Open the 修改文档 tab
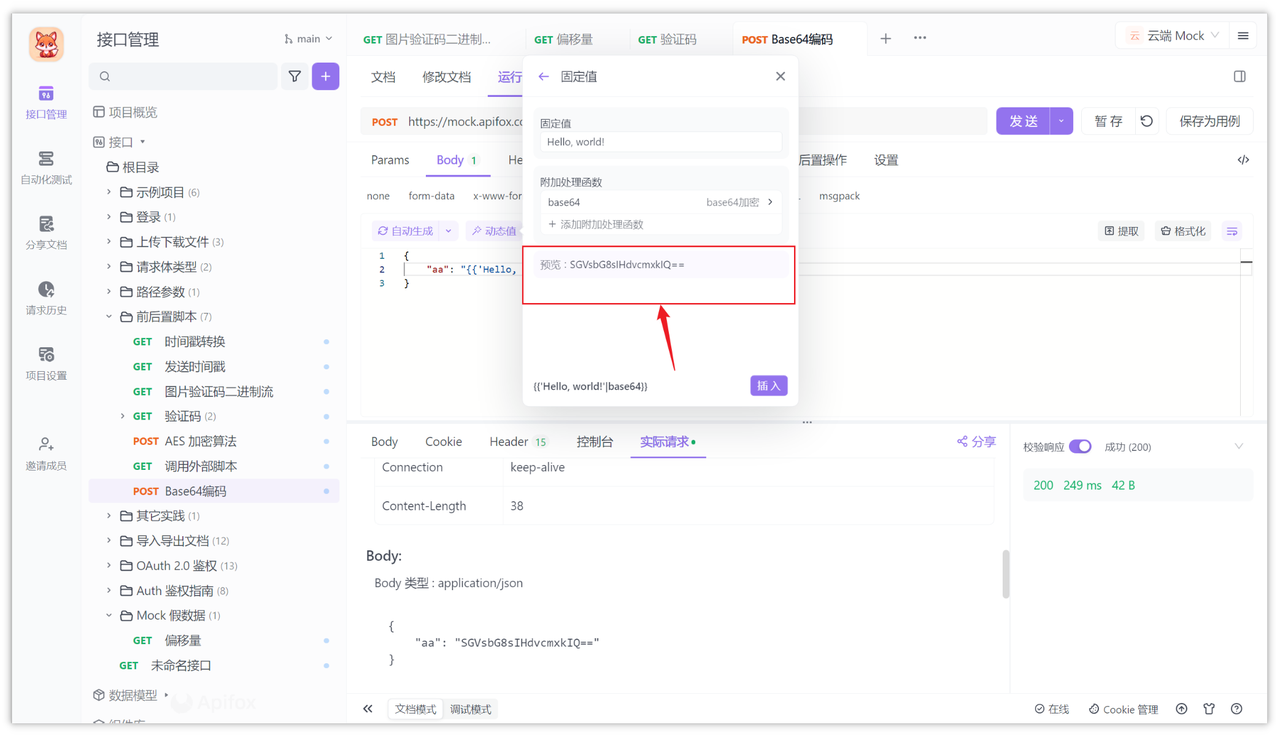 (x=446, y=77)
